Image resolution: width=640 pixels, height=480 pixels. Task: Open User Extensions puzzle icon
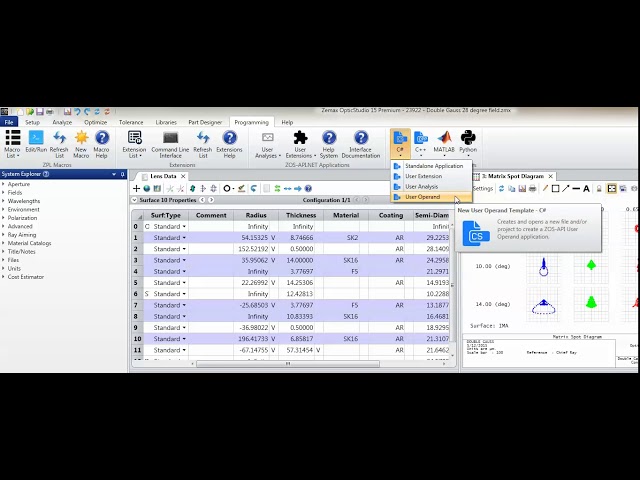[300, 144]
